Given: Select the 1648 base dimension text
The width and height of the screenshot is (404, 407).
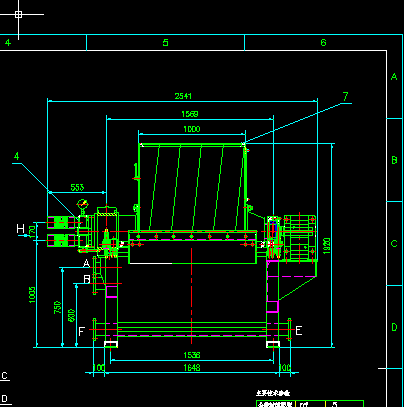Looking at the screenshot, I should click(192, 368).
